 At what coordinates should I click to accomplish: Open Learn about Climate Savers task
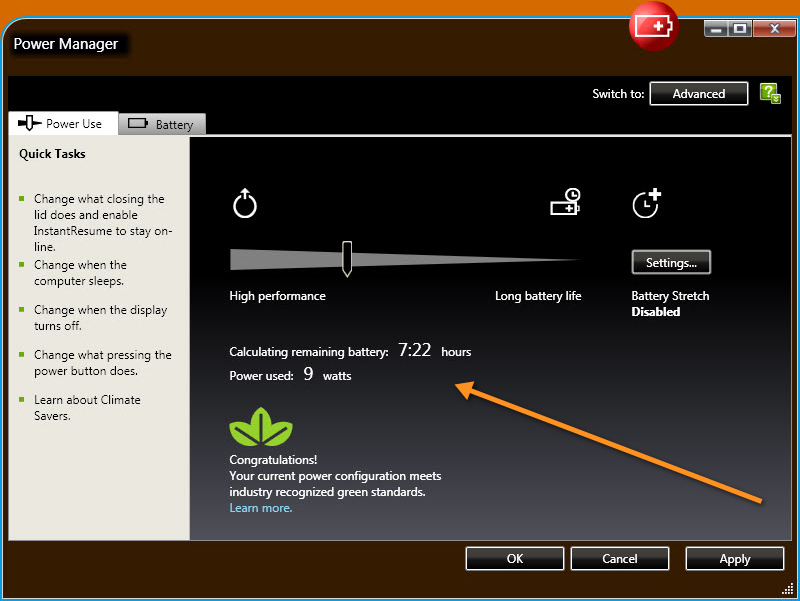87,408
